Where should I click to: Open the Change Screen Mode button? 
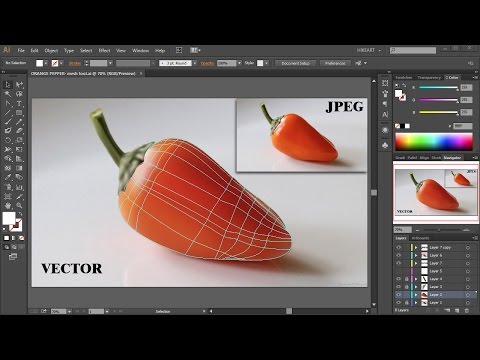pos(13,257)
